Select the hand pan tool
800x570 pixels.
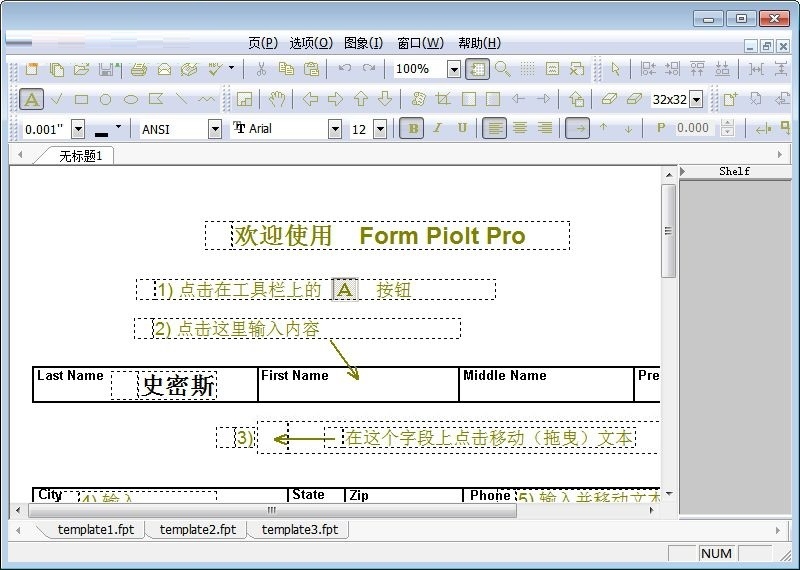[x=277, y=99]
